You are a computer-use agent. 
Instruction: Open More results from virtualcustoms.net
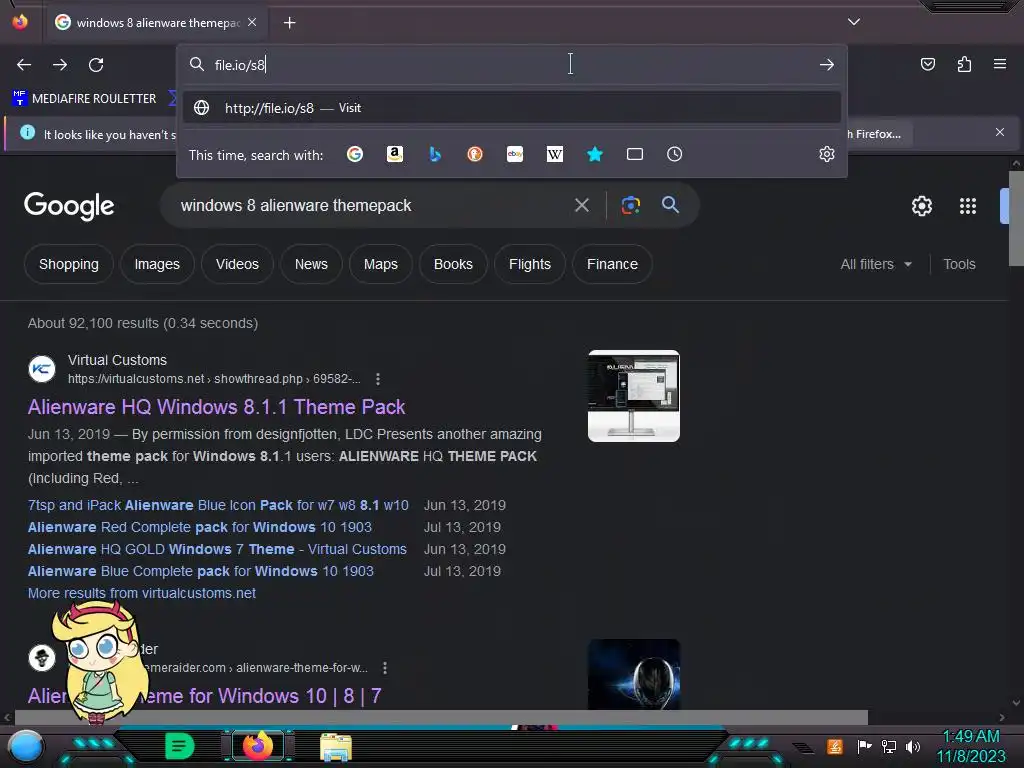pyautogui.click(x=142, y=593)
